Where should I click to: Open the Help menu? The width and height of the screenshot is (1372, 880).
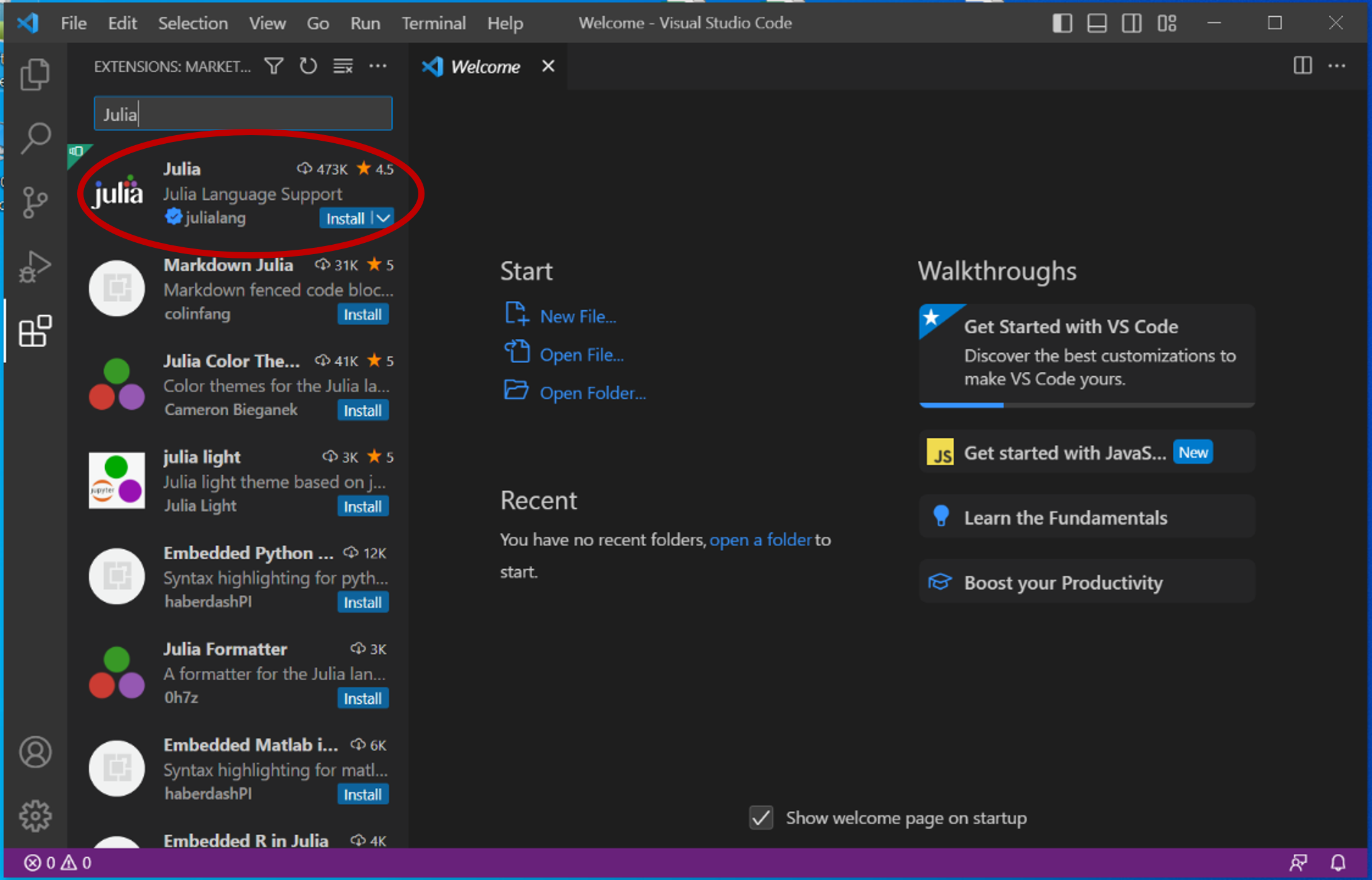point(505,24)
